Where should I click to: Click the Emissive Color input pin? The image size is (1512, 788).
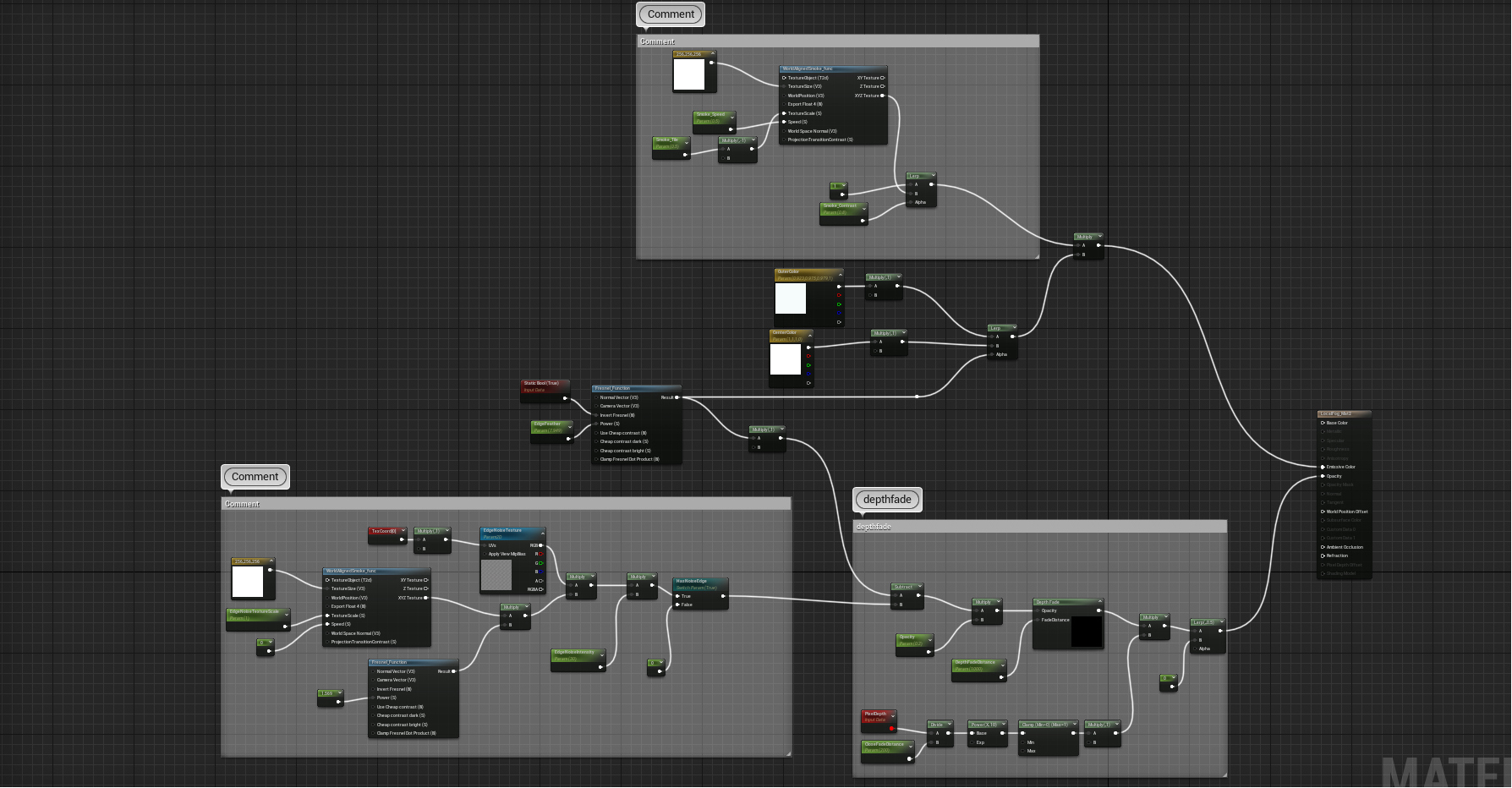click(x=1323, y=467)
